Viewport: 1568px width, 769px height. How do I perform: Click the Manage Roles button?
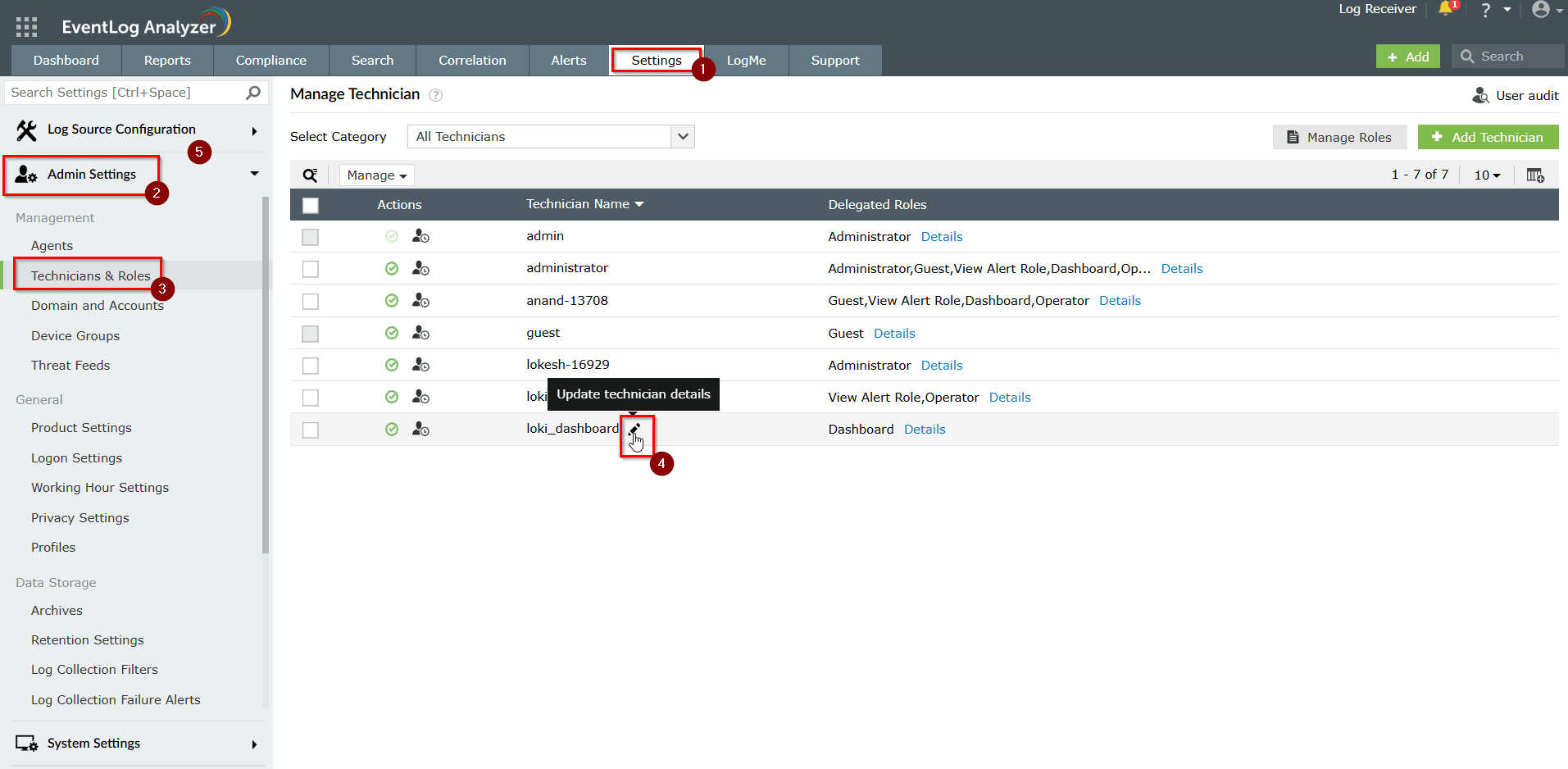pos(1339,137)
